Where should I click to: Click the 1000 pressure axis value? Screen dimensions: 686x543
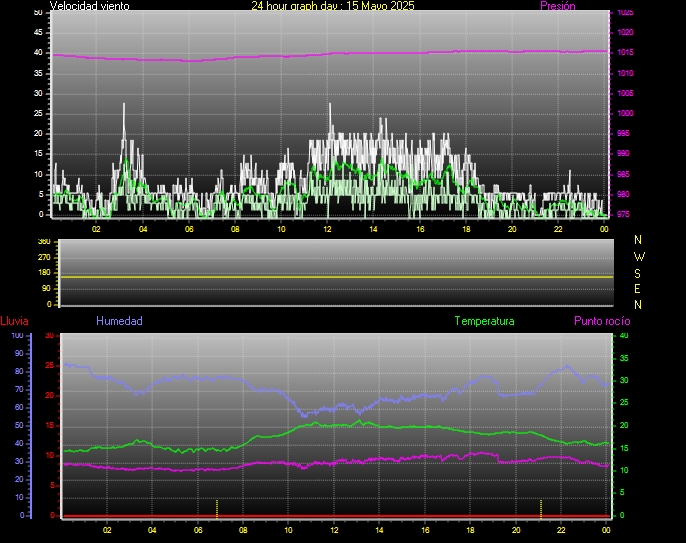[625, 113]
